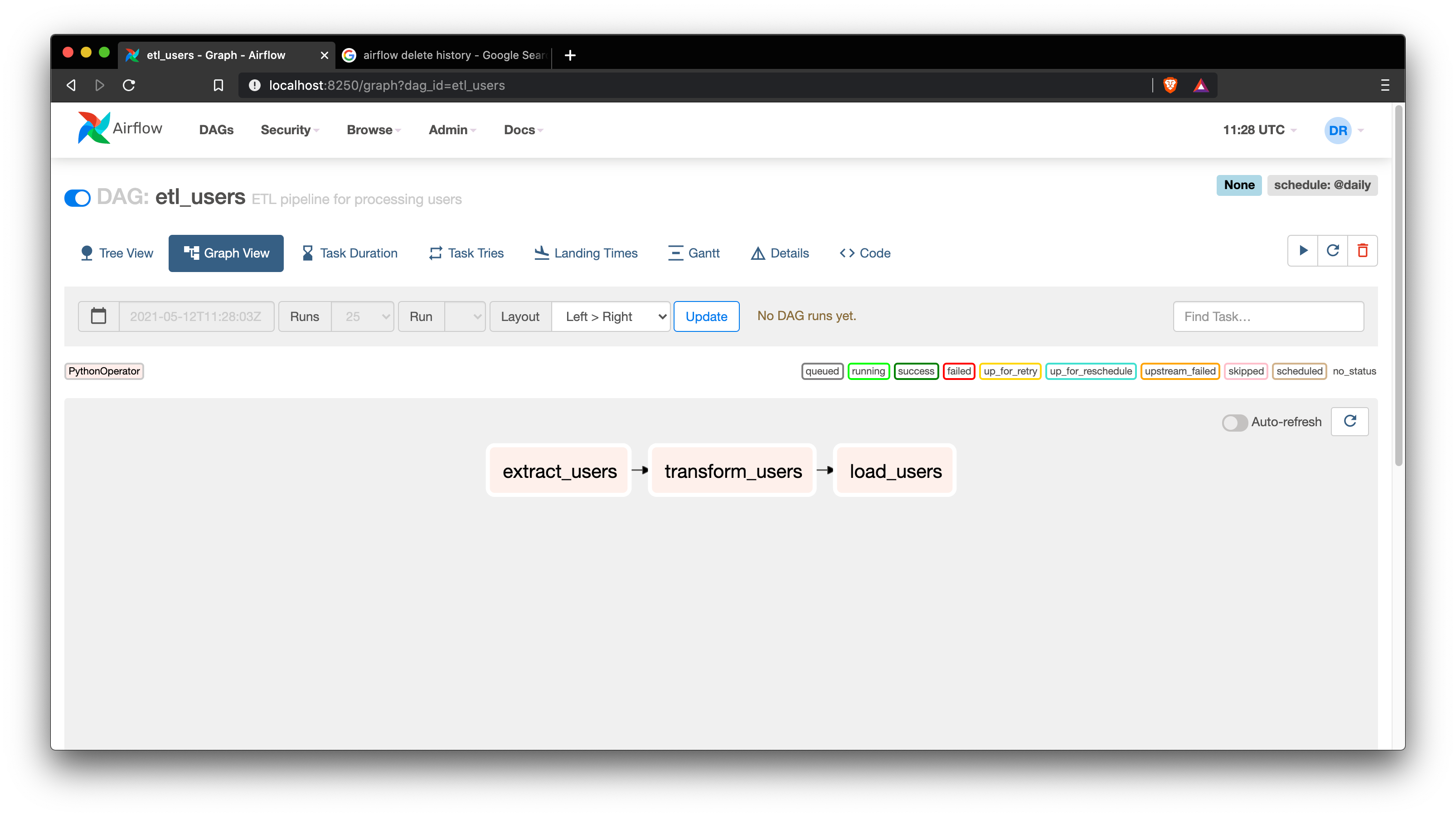Screen dimensions: 1456x817
Task: Click the failed status legend swatch
Action: 959,371
